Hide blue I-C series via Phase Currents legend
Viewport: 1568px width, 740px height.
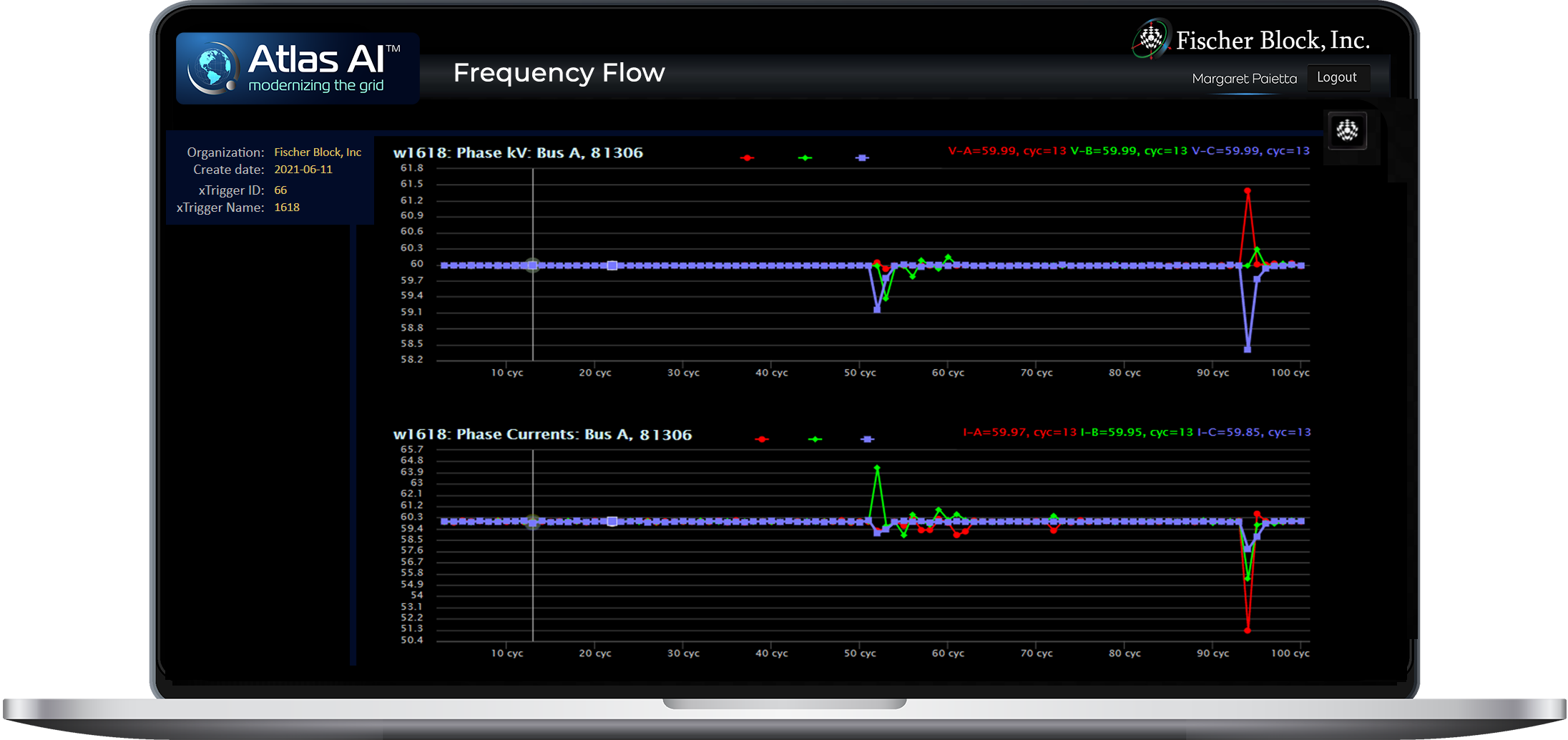click(867, 439)
